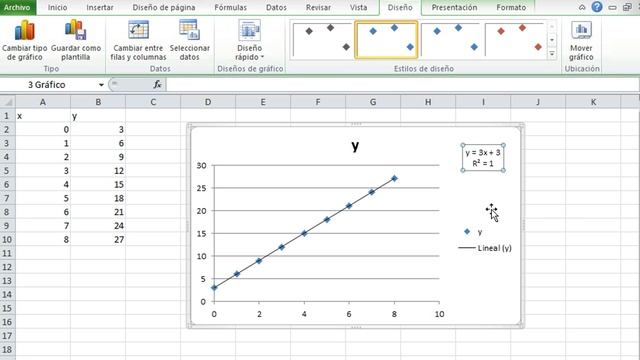Image resolution: width=640 pixels, height=360 pixels.
Task: Select the vertical axis value 30
Action: pyautogui.click(x=201, y=165)
